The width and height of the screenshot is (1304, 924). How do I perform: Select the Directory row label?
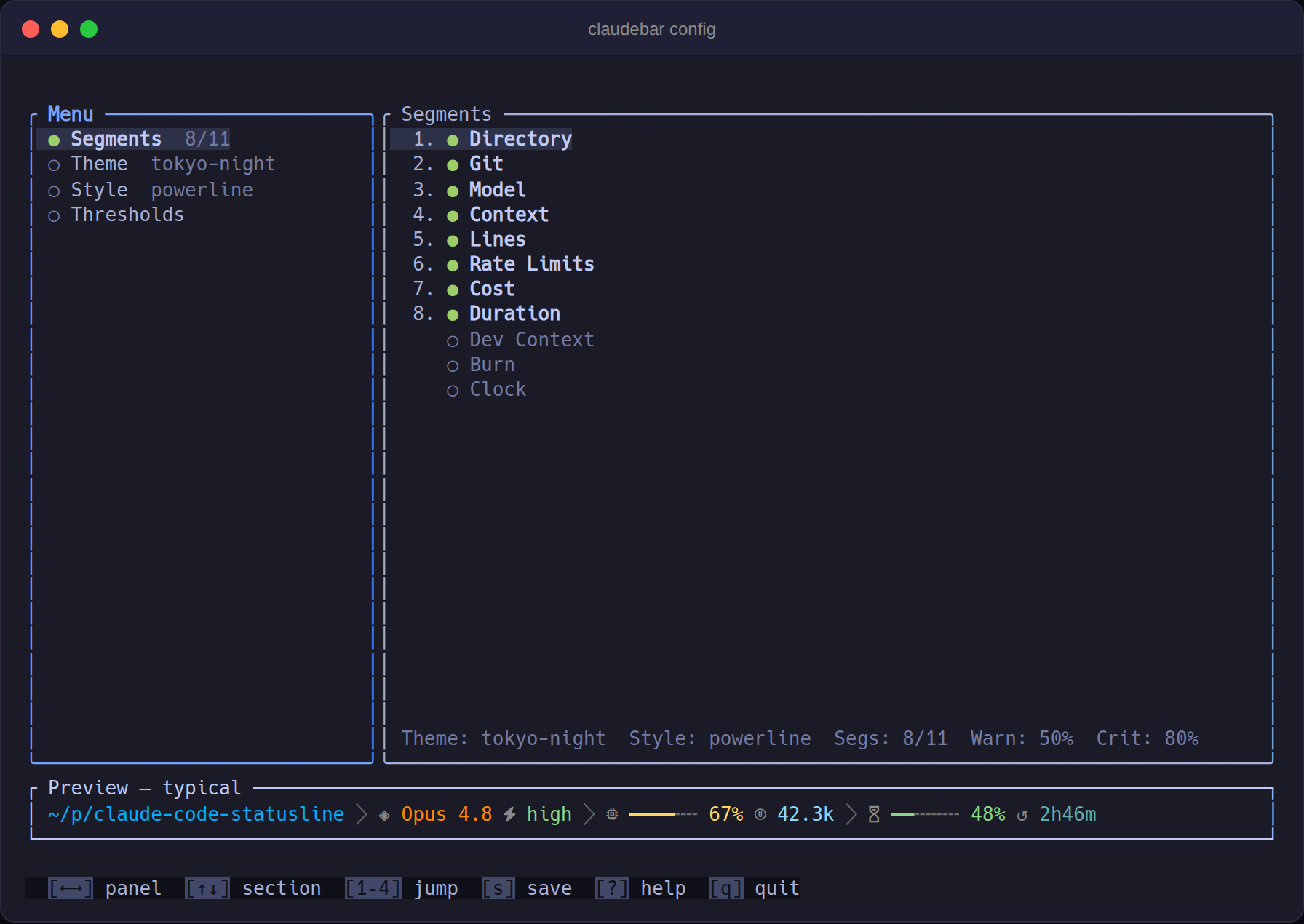coord(520,139)
